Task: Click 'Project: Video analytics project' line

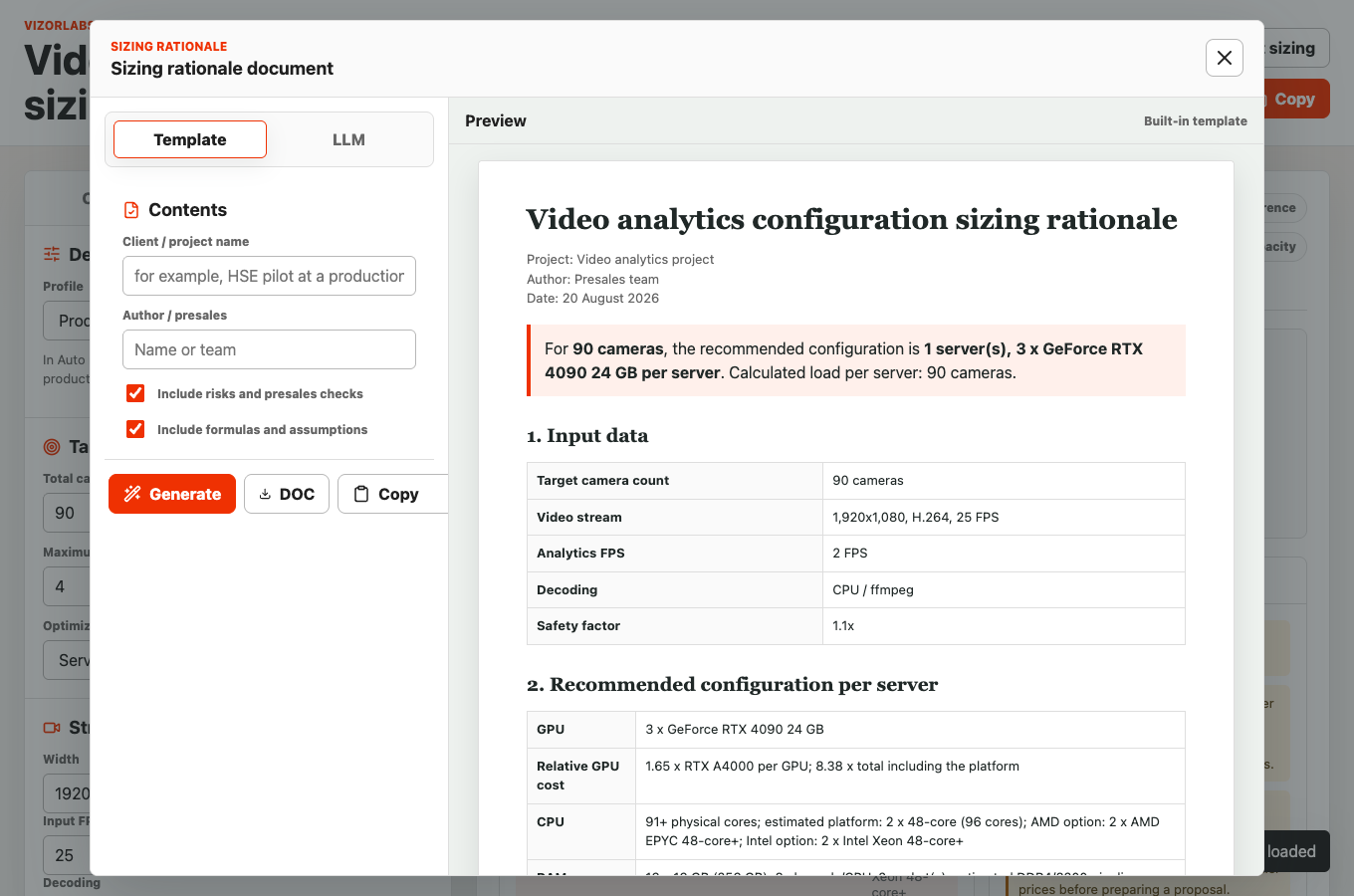Action: click(620, 260)
